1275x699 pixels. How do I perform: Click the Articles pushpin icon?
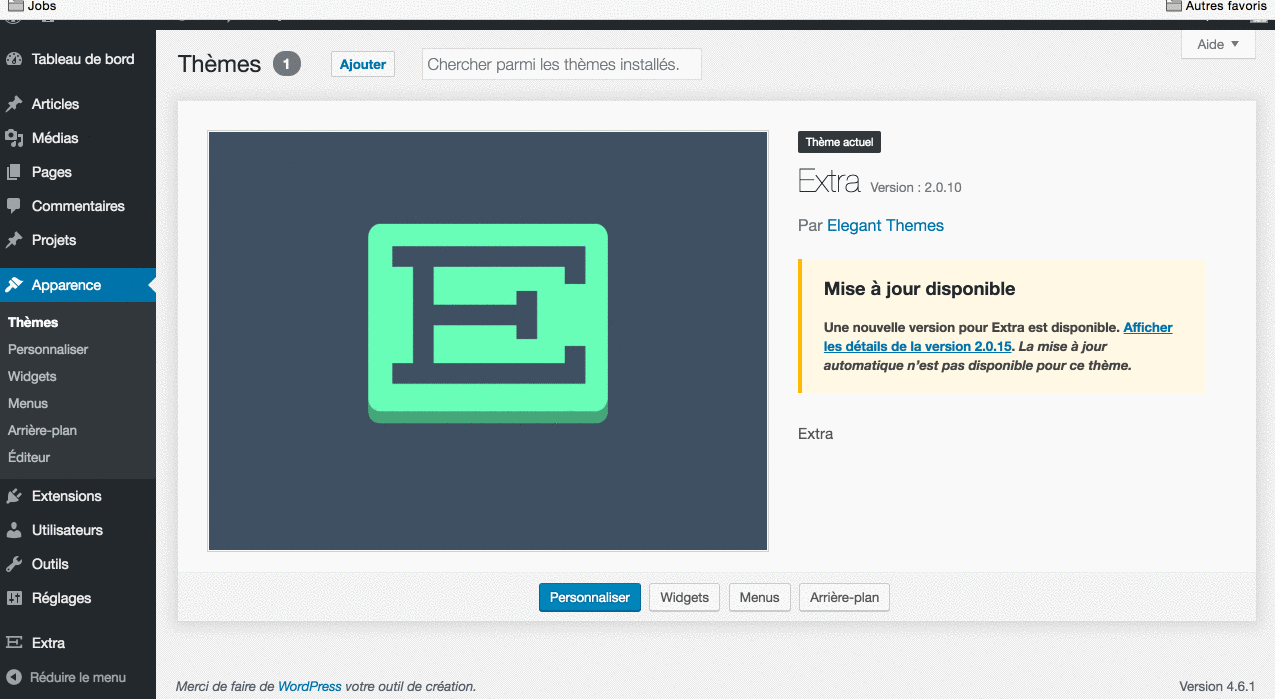tap(14, 104)
